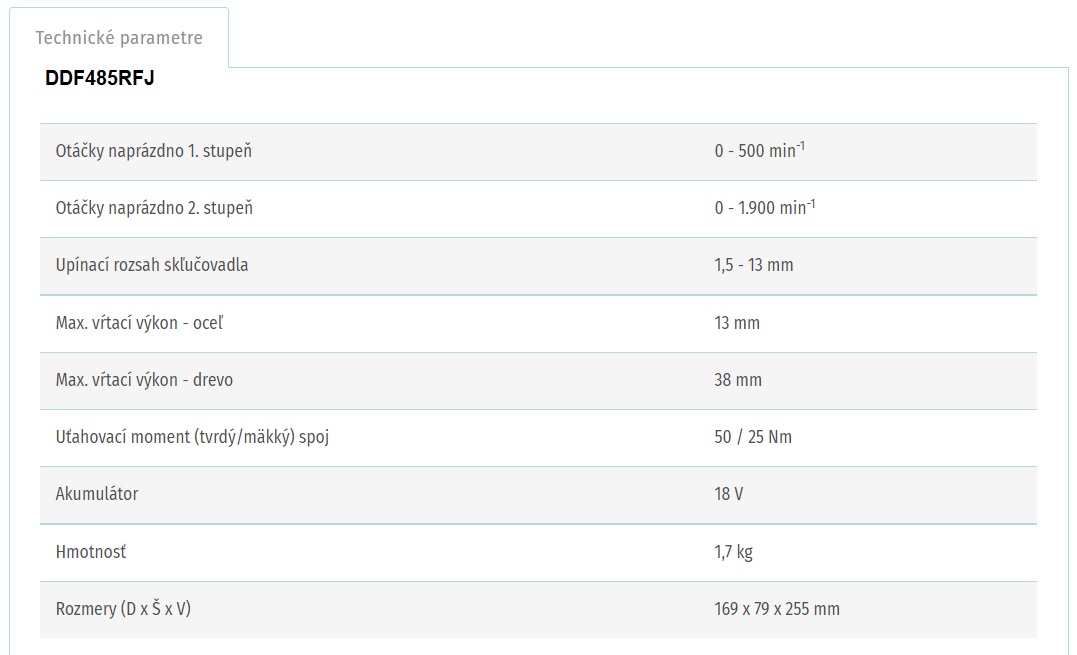Click the Otáčky naprázdno 1. stupeň label

point(154,151)
